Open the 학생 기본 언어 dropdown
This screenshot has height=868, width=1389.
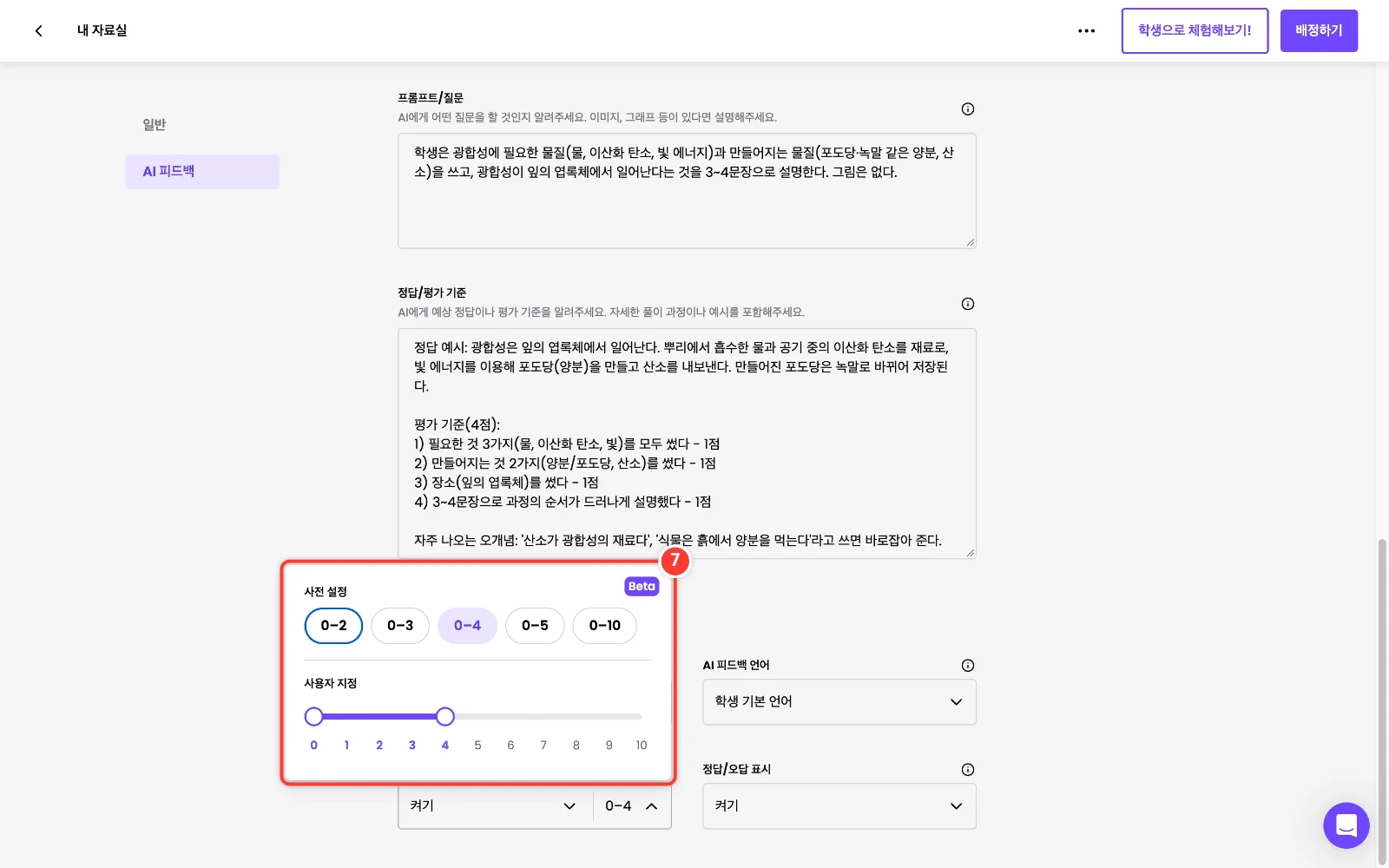[x=839, y=702]
